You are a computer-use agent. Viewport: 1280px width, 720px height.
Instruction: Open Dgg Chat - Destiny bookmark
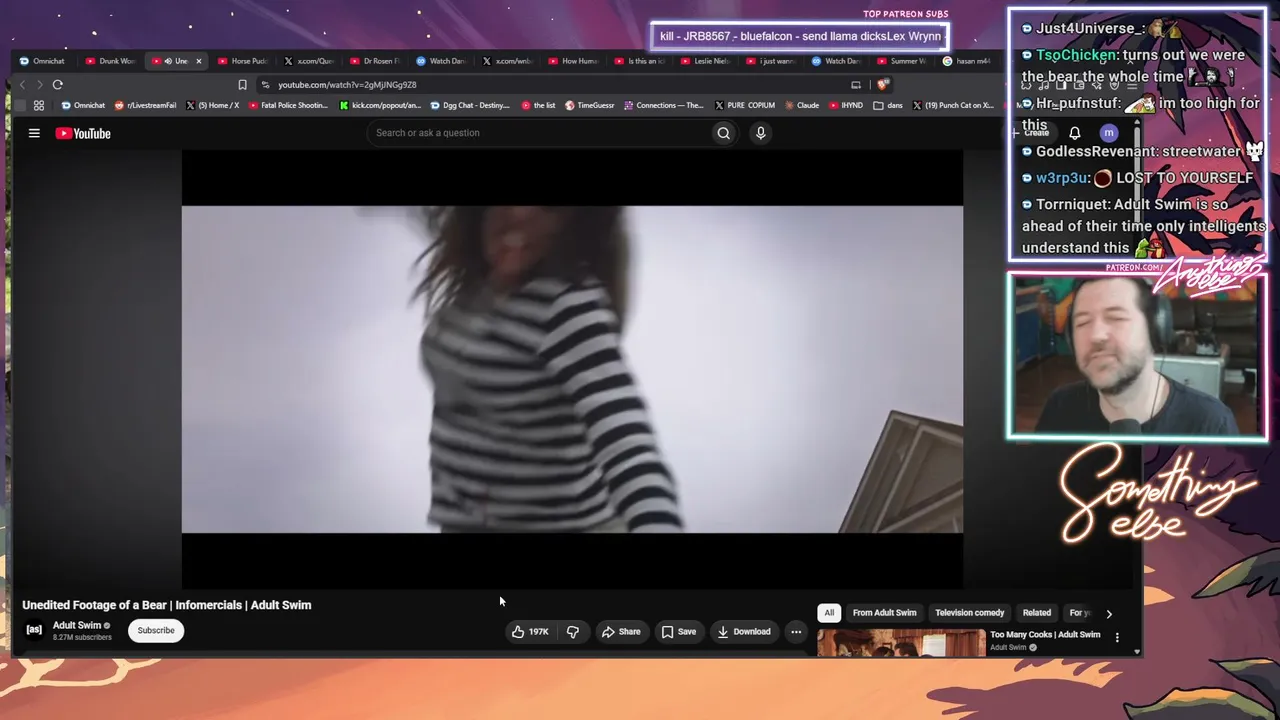click(x=470, y=105)
